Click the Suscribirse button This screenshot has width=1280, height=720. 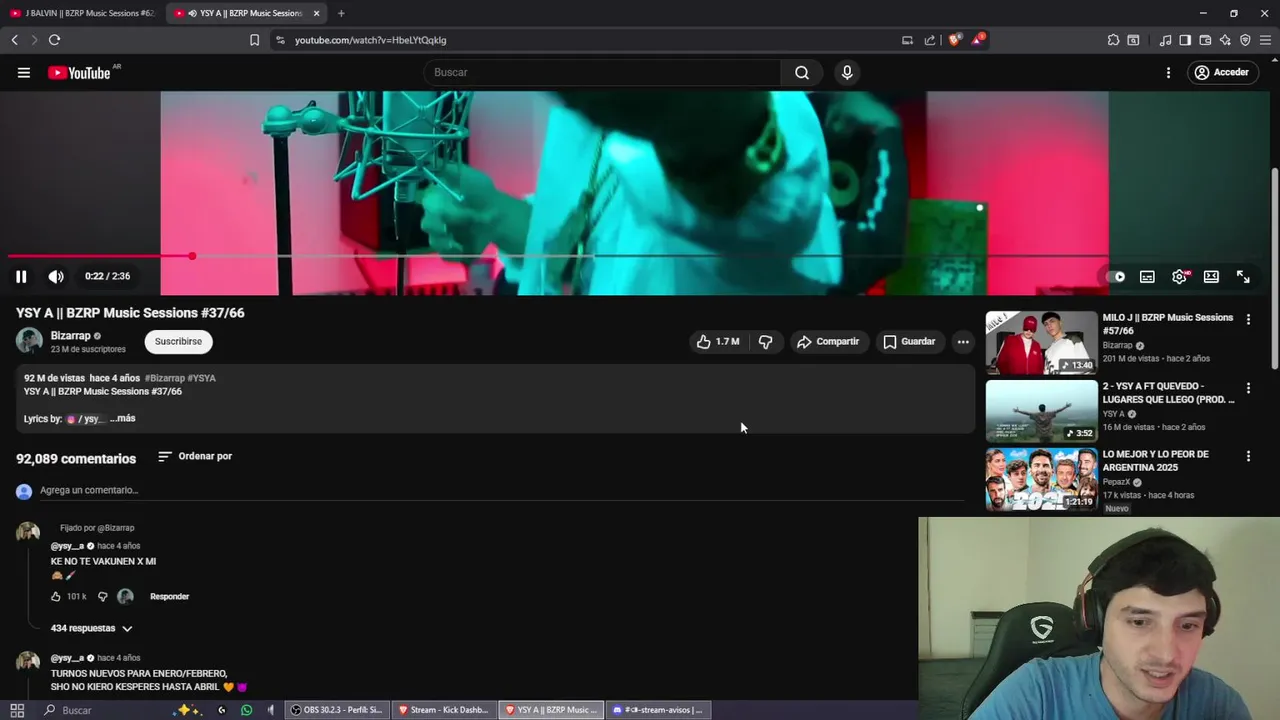(x=178, y=342)
